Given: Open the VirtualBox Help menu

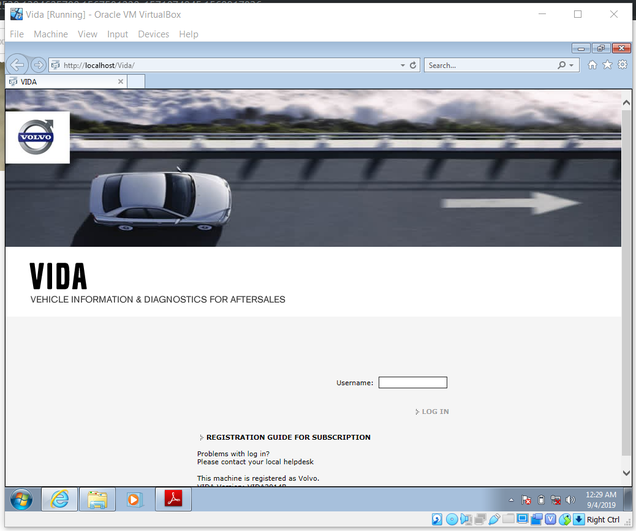Looking at the screenshot, I should click(x=189, y=34).
